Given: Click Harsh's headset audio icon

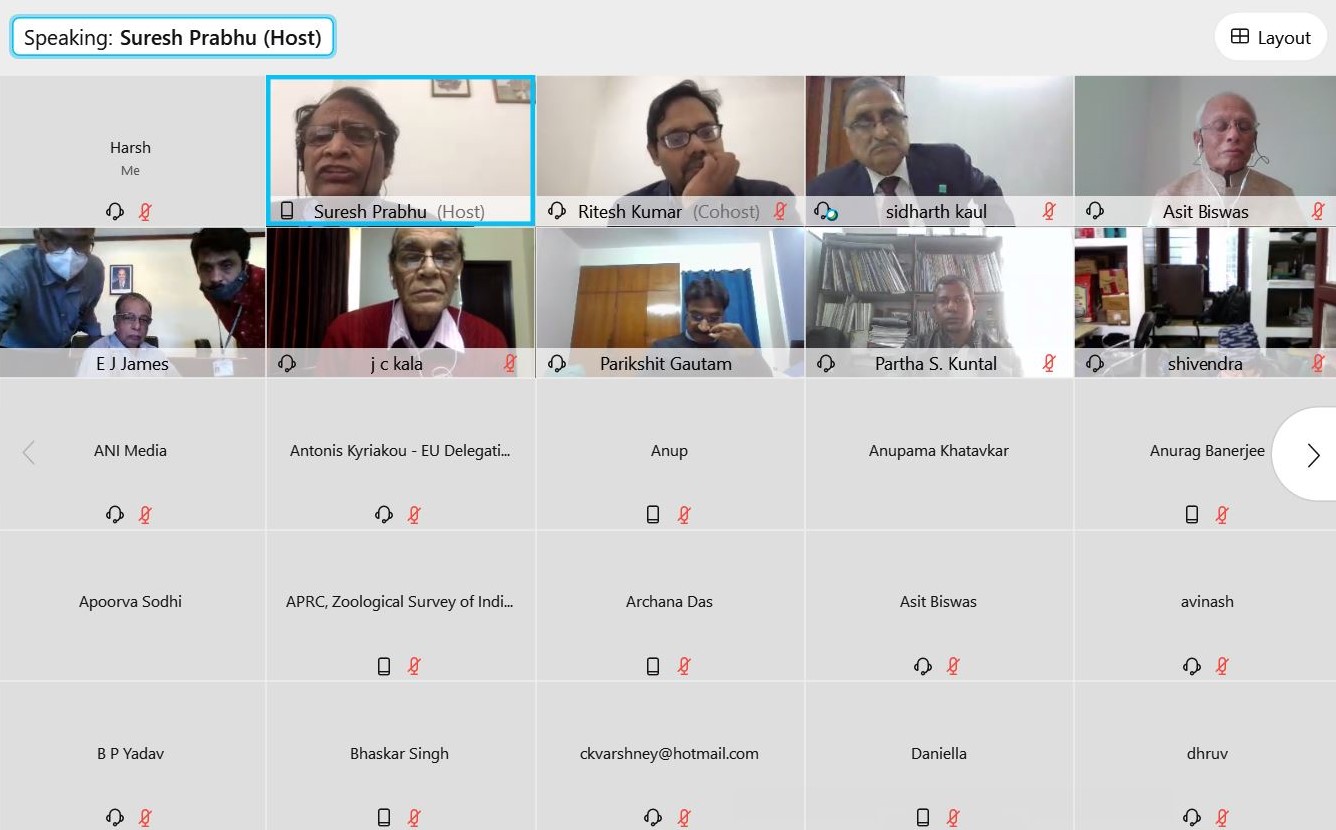Looking at the screenshot, I should pos(114,211).
